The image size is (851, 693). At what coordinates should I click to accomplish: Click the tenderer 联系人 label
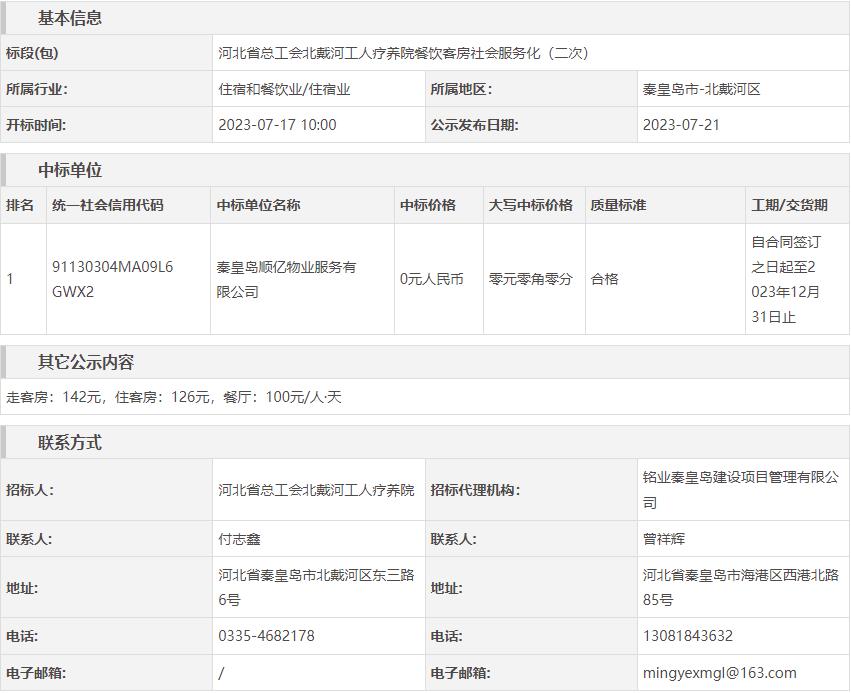(x=29, y=539)
